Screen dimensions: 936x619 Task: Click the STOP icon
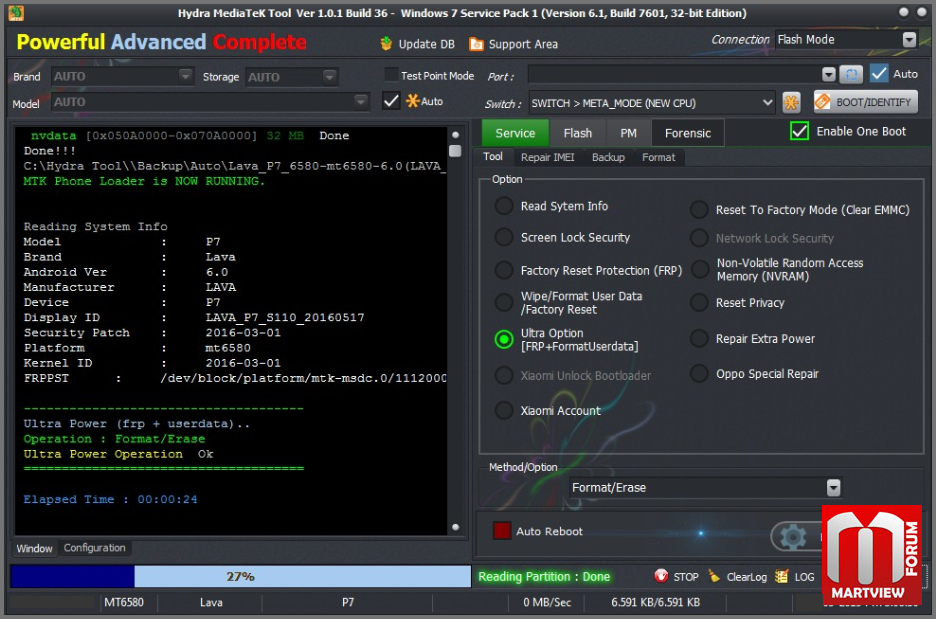(661, 576)
